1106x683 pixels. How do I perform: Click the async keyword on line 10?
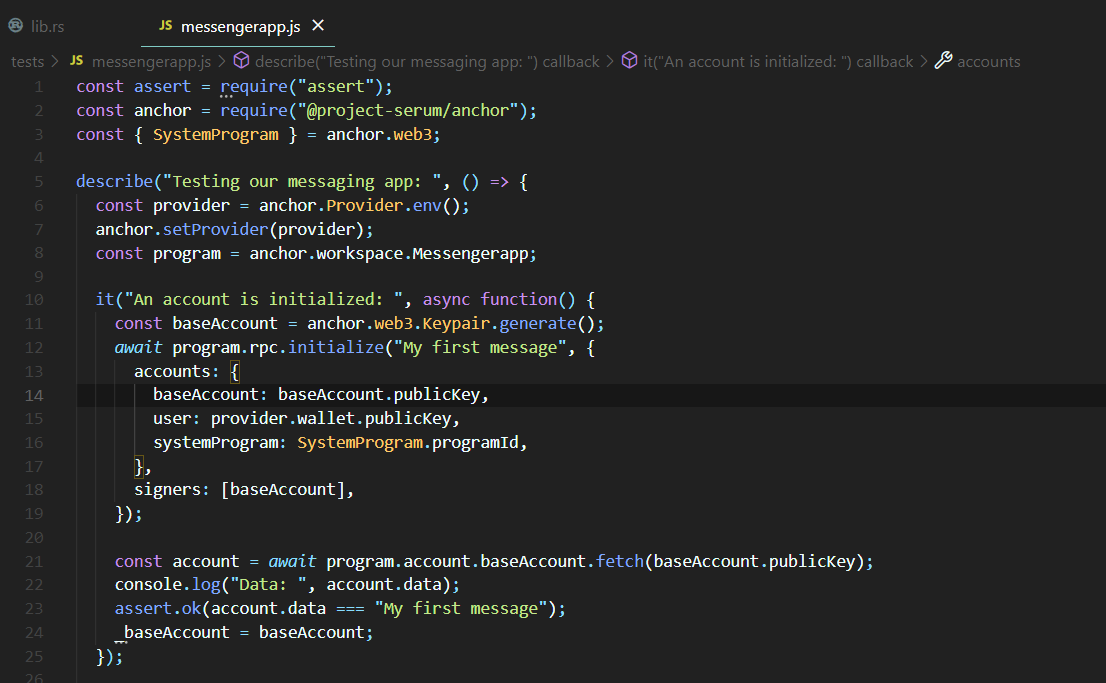tap(446, 300)
